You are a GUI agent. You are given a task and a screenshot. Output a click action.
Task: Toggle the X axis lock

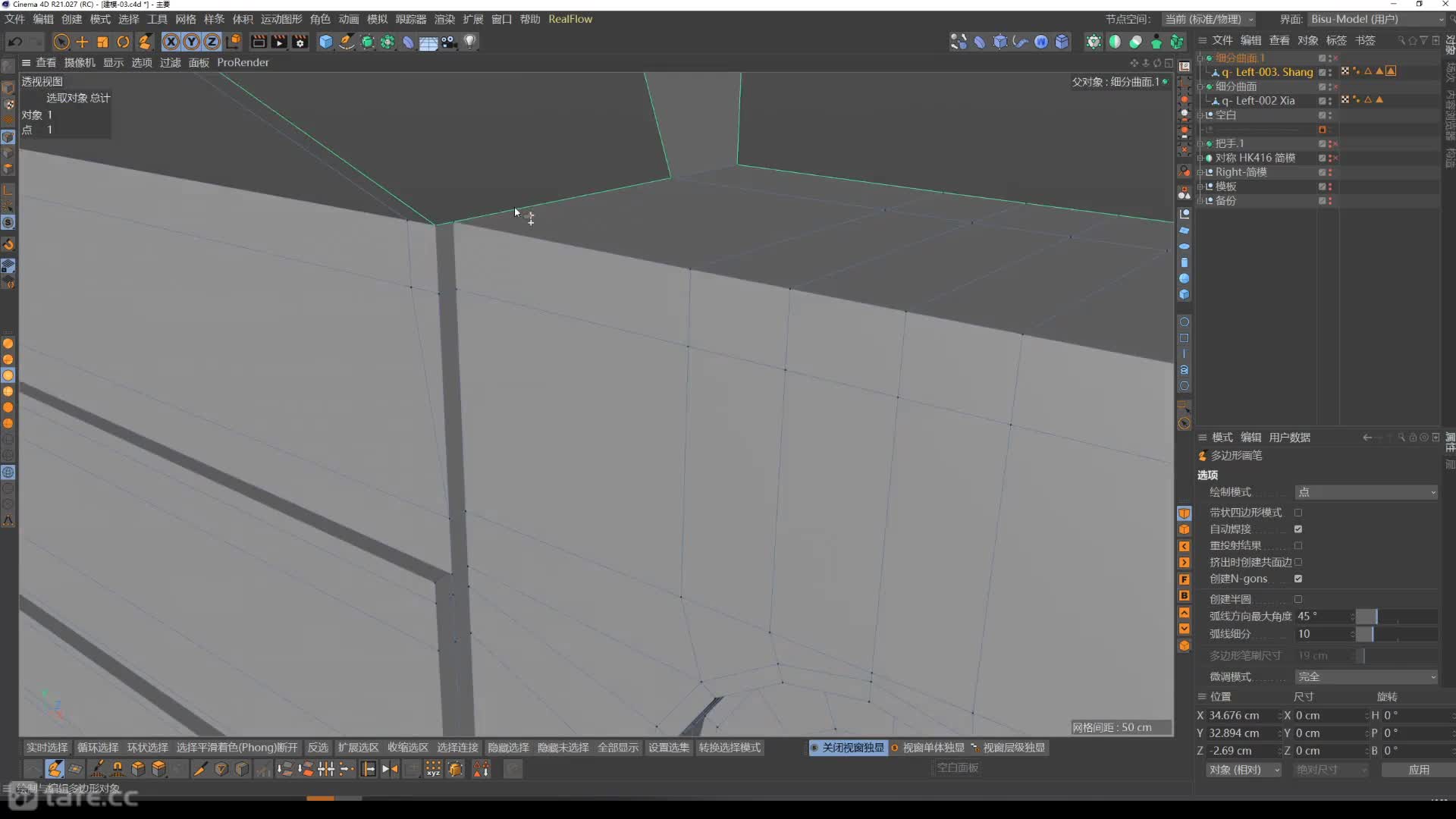(171, 42)
